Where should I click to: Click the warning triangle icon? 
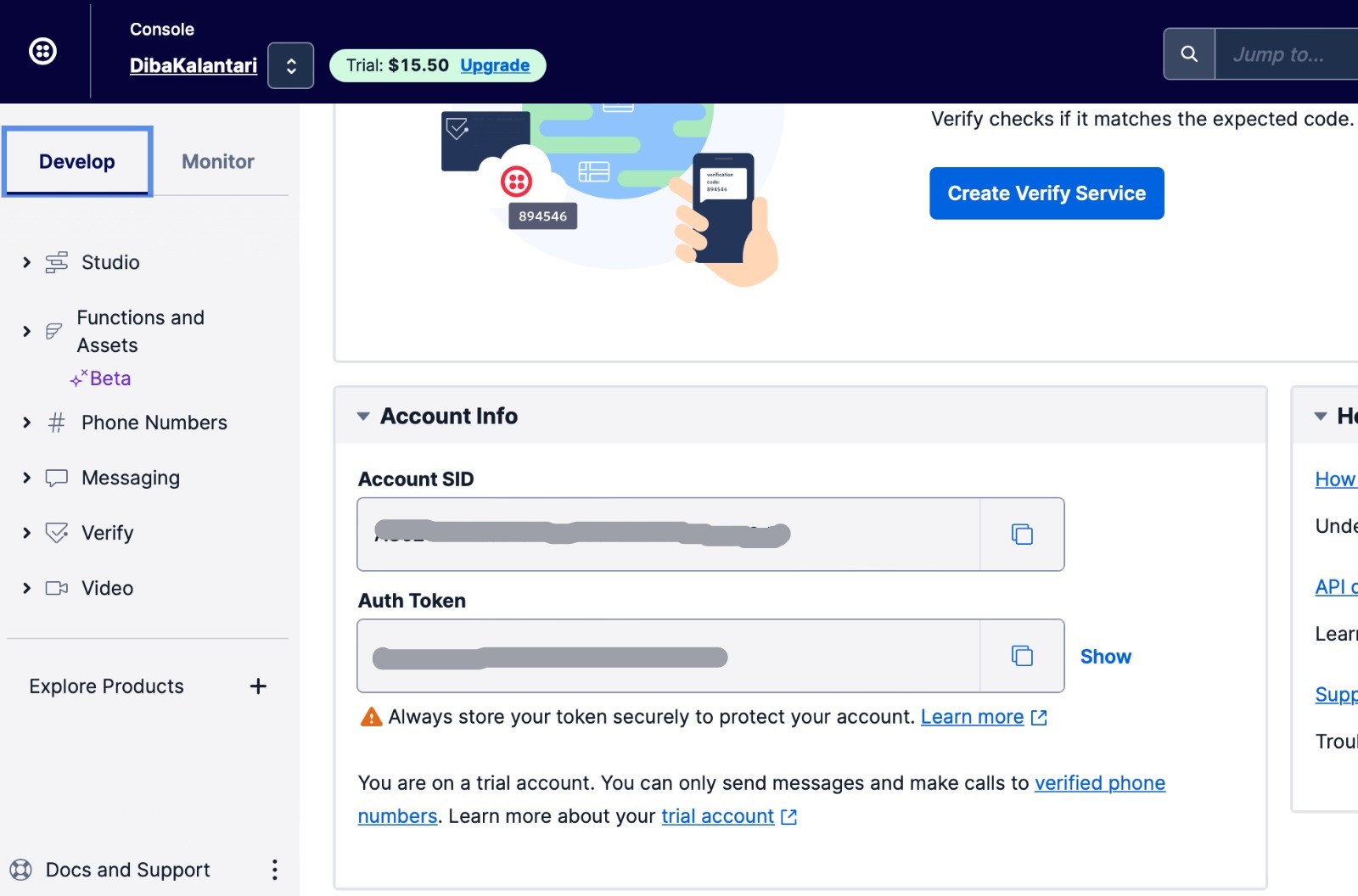pyautogui.click(x=371, y=717)
